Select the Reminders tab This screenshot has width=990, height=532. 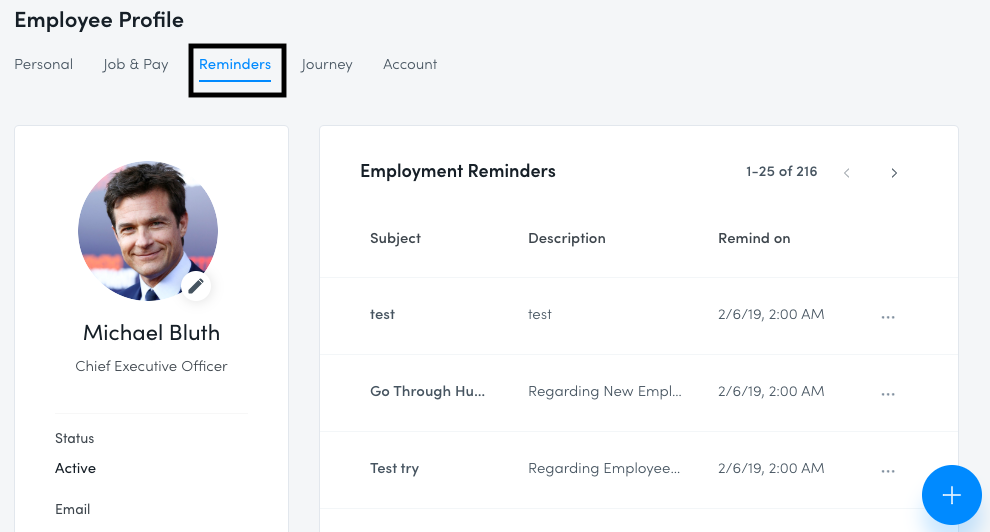pyautogui.click(x=235, y=64)
